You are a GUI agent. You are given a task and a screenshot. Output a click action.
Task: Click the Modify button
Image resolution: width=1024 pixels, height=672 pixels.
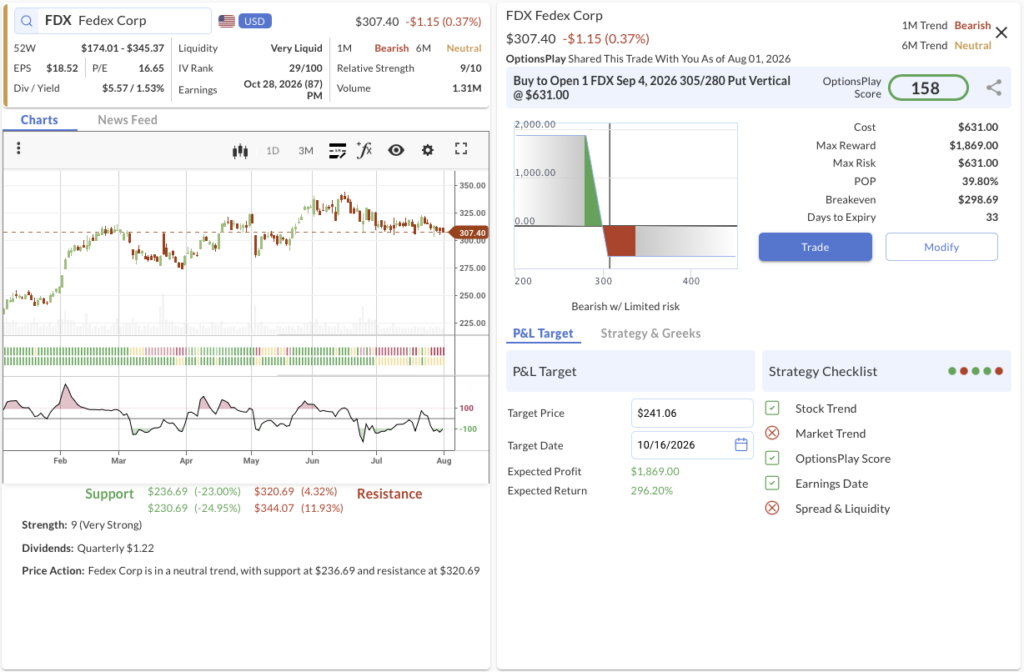(x=941, y=247)
